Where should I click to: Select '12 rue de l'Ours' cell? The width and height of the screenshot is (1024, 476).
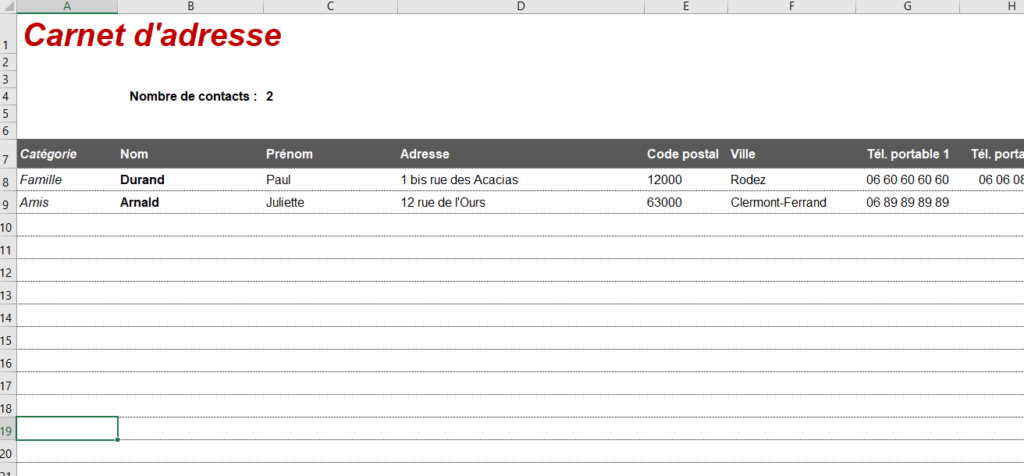tap(520, 203)
